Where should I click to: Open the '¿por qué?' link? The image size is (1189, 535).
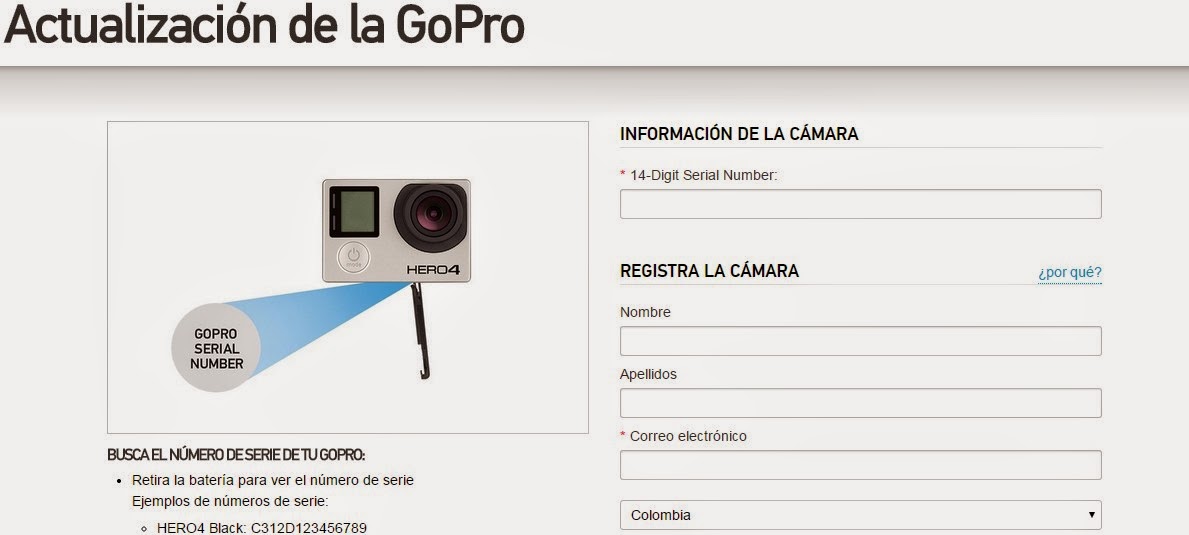[x=1069, y=272]
